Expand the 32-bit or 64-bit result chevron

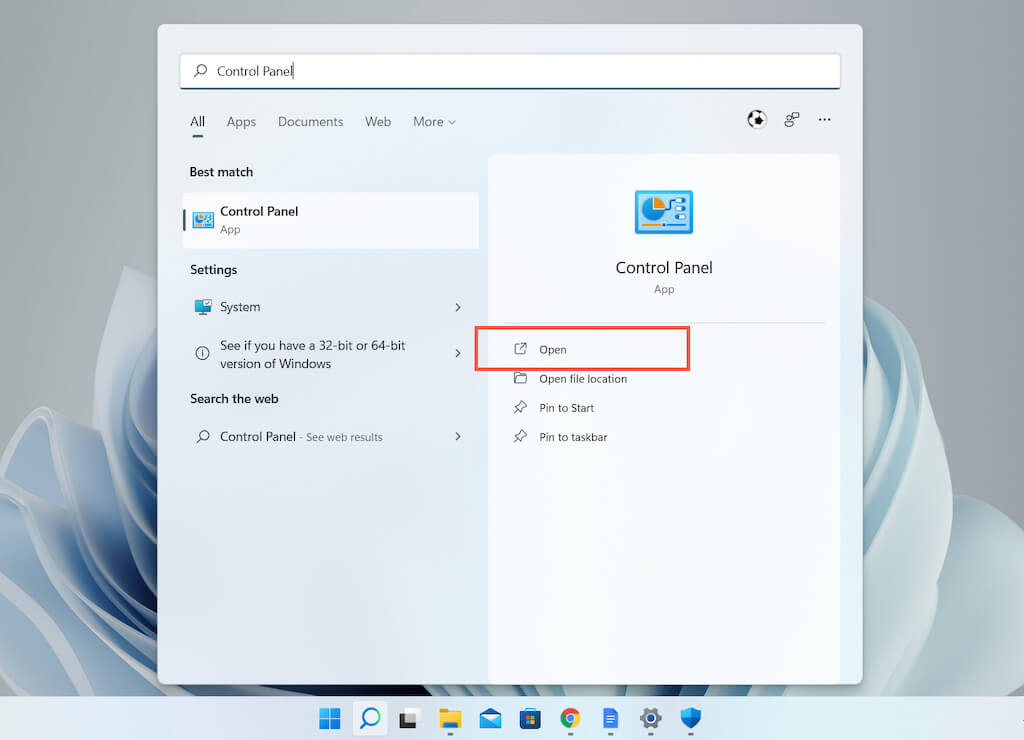[x=458, y=353]
